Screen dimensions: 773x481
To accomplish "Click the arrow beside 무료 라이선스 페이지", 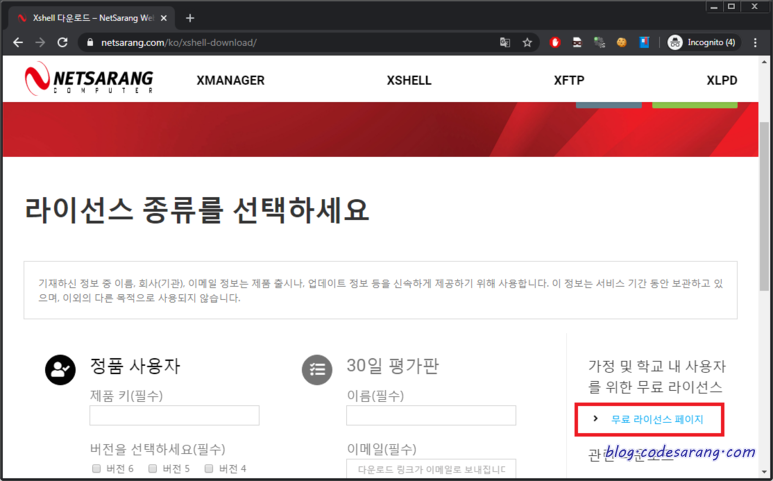I will pos(596,418).
